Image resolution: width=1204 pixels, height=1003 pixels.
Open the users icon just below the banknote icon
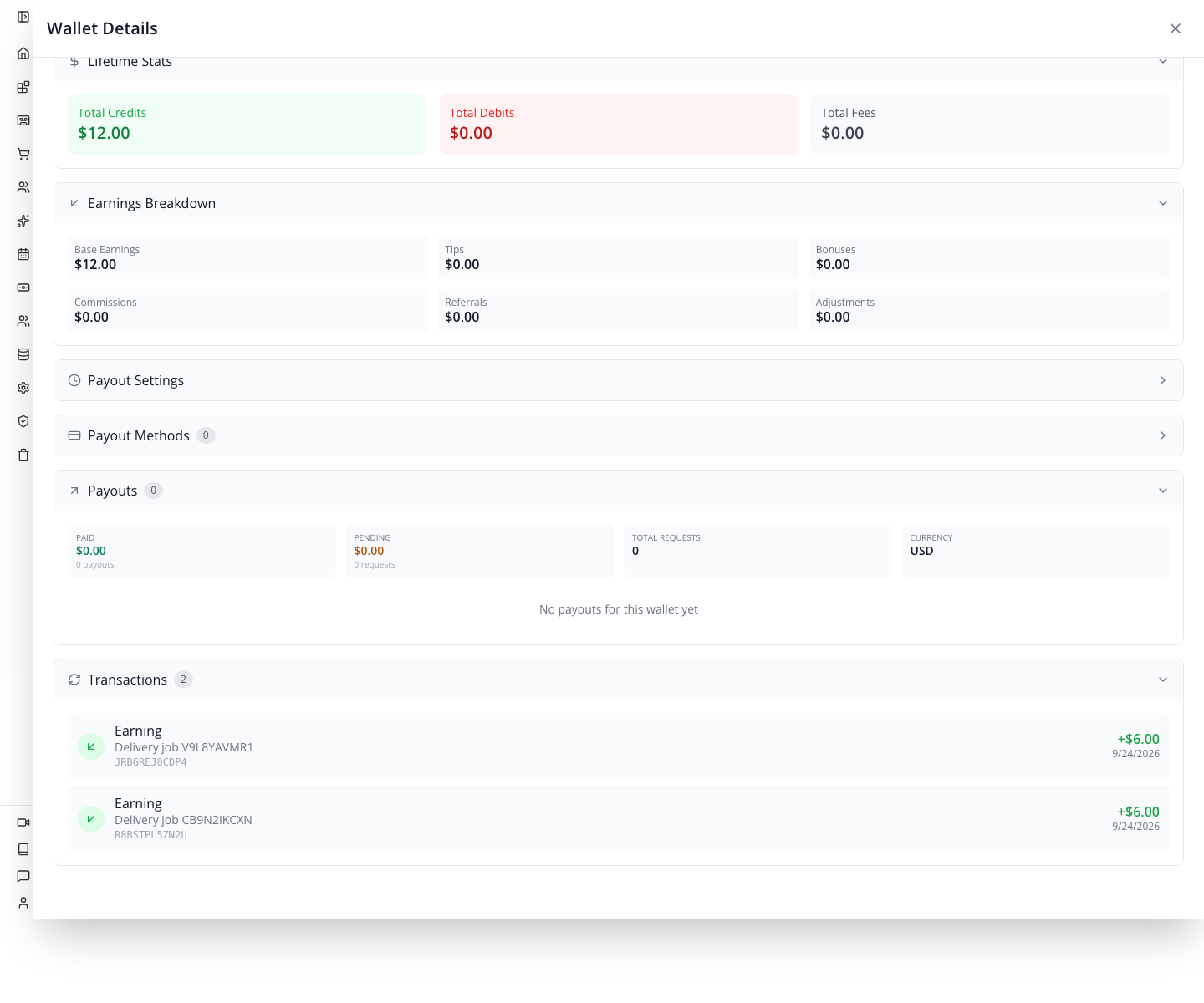(23, 321)
